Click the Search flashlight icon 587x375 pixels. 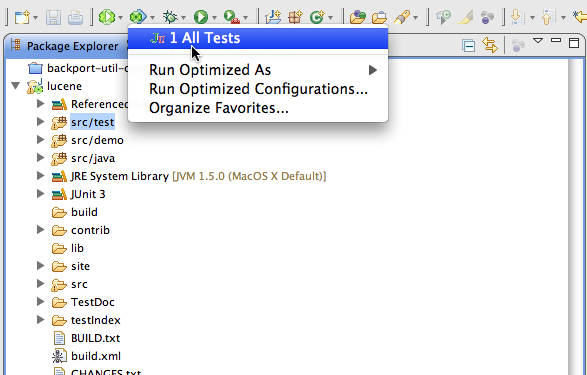coord(402,17)
